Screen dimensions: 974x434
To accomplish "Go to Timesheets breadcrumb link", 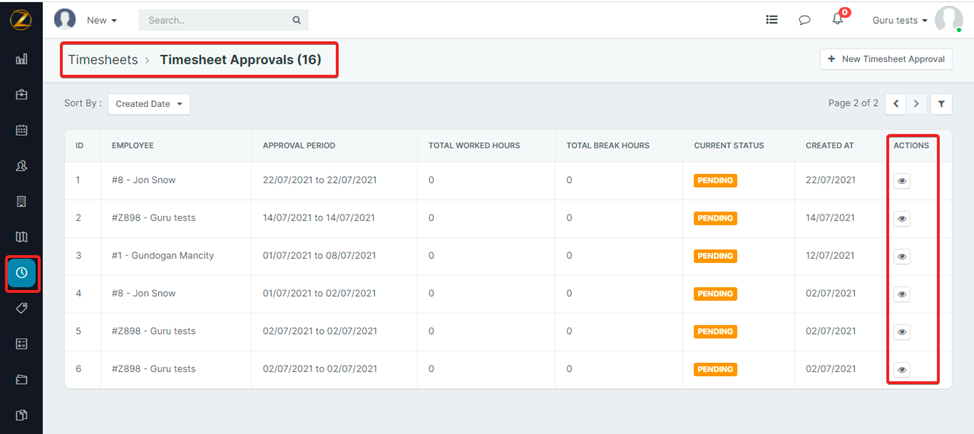I will (103, 60).
